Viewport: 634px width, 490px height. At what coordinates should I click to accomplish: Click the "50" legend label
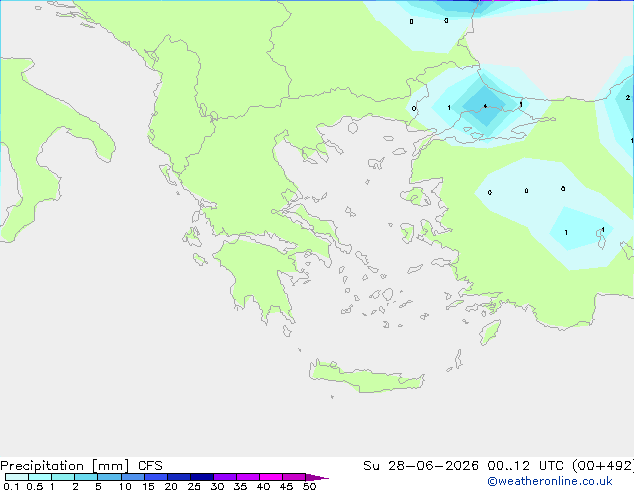(x=309, y=486)
